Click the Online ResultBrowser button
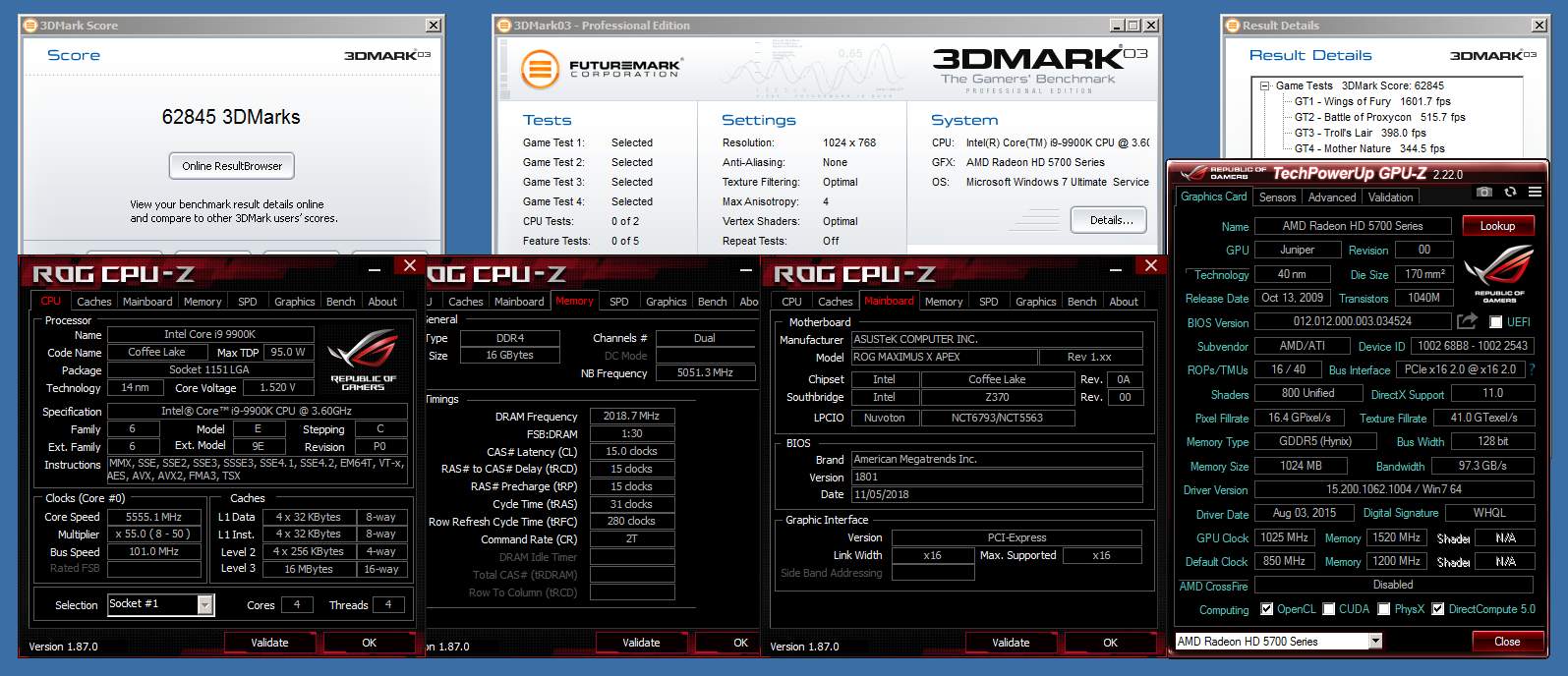 pos(232,166)
